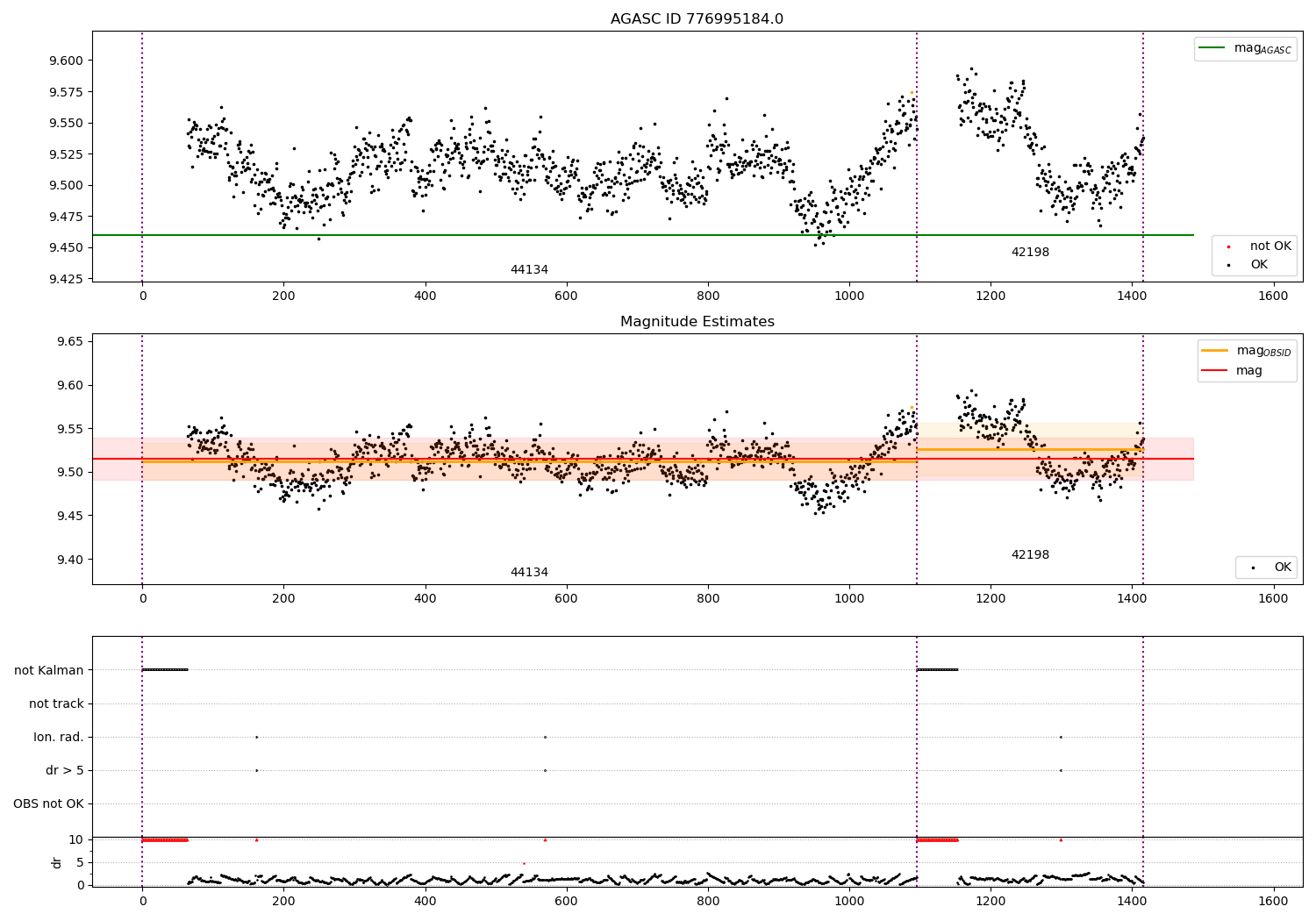The width and height of the screenshot is (1316, 921).
Task: Click the '10' tick on the dr axis
Action: pyautogui.click(x=76, y=839)
